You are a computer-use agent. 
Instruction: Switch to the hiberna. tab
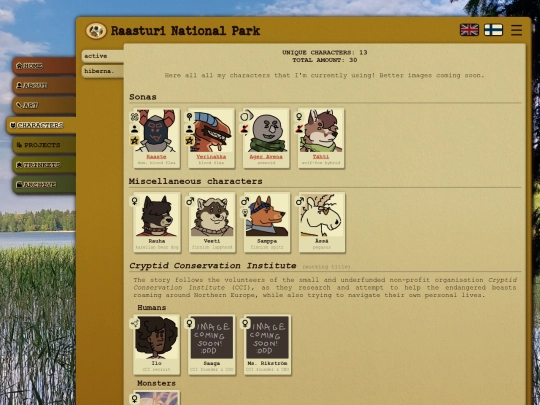(103, 71)
